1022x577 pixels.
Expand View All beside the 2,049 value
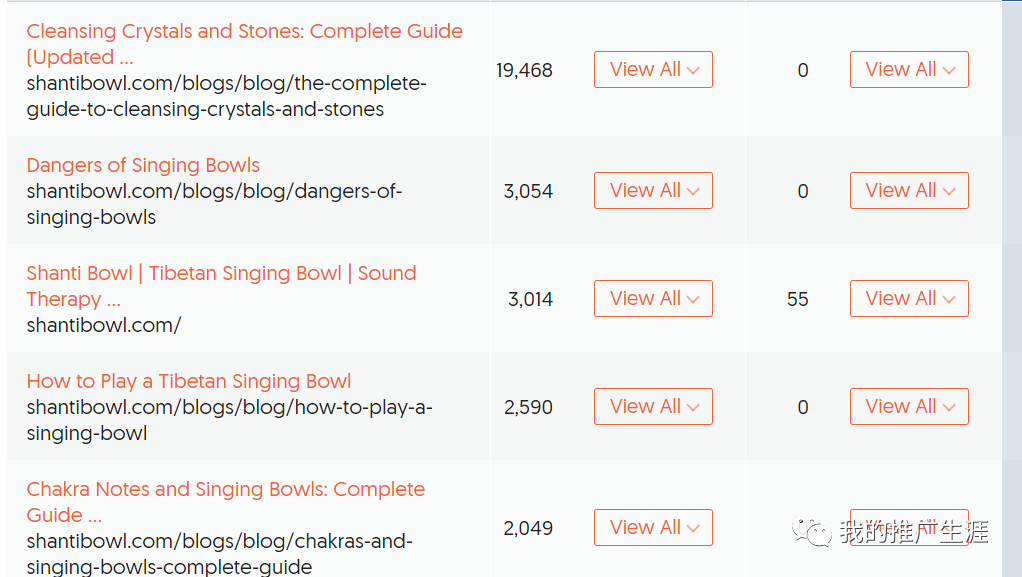point(653,528)
